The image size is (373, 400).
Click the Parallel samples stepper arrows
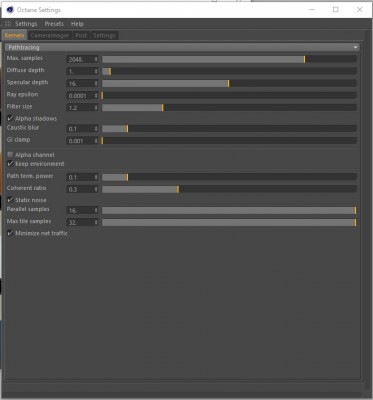pyautogui.click(x=96, y=211)
